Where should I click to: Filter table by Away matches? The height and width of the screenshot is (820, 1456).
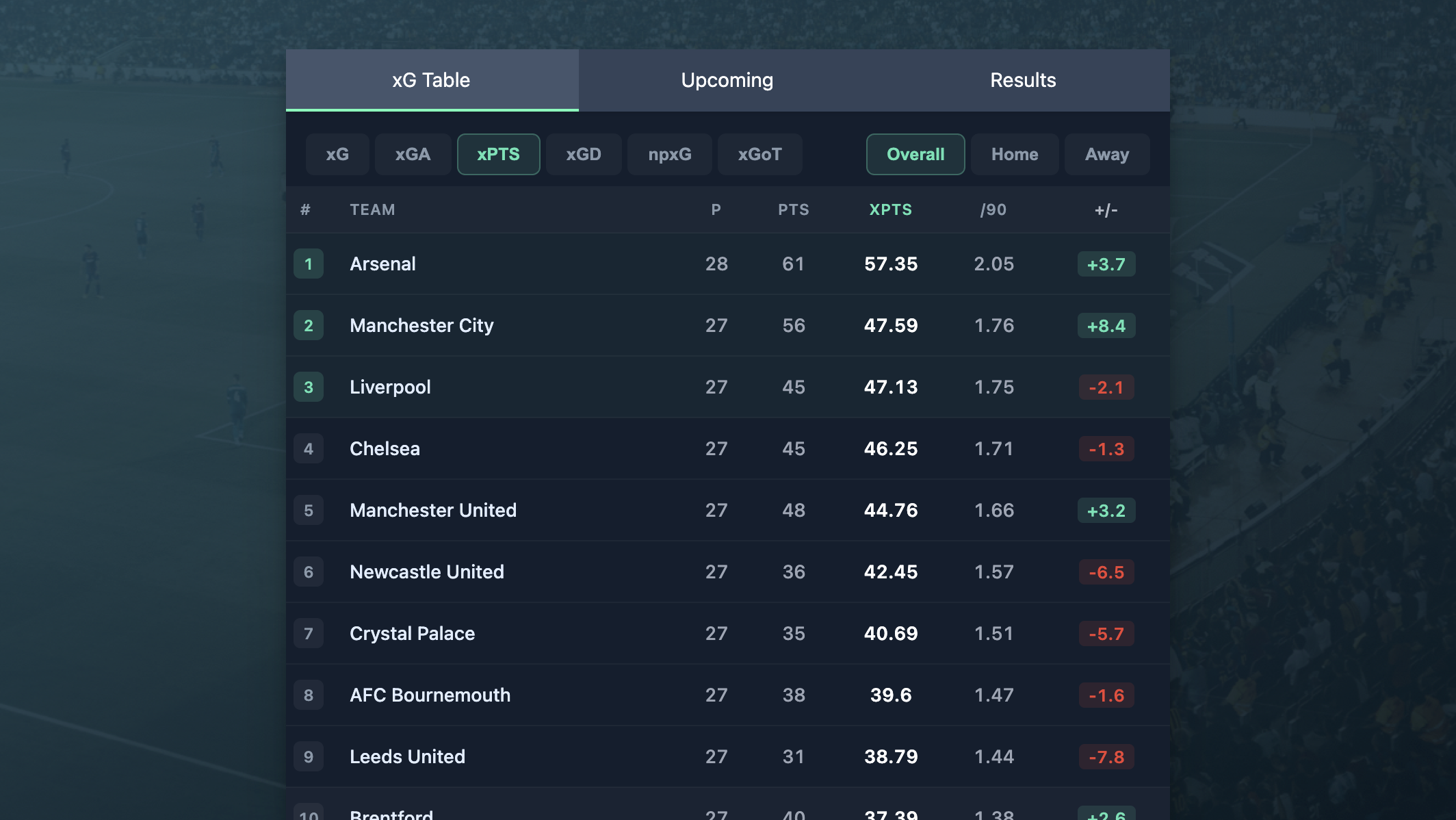1106,155
